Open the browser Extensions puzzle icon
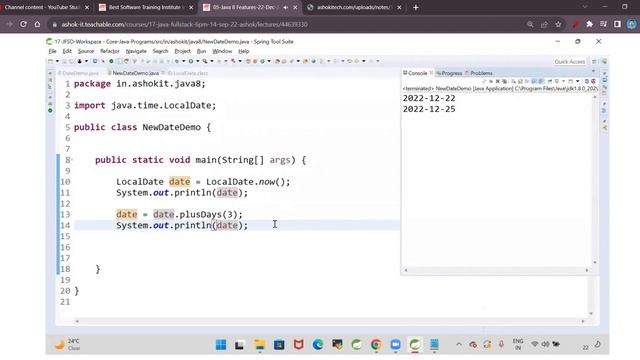The height and width of the screenshot is (360, 640). (x=589, y=24)
